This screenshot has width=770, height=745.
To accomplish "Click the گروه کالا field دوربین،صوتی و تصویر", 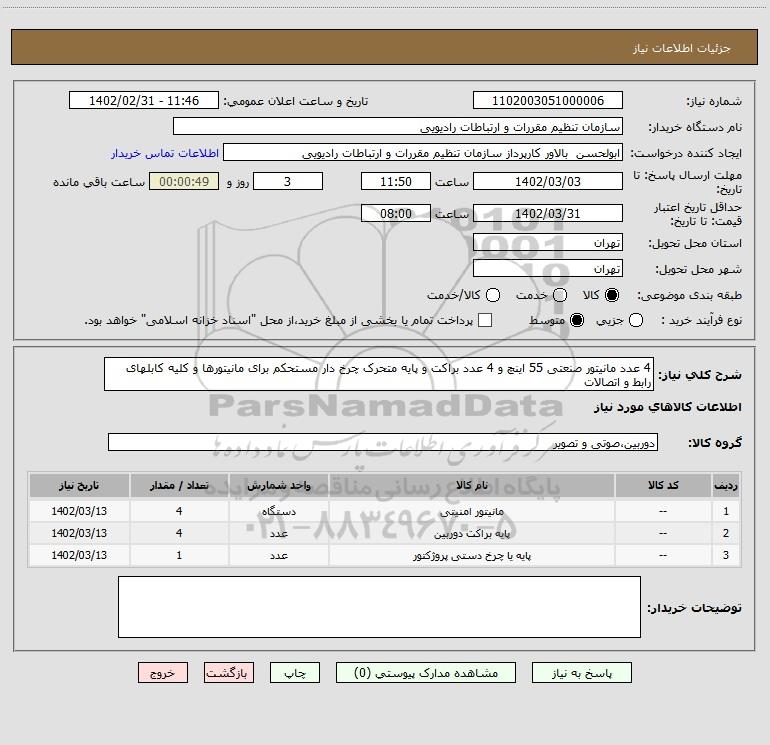I will click(383, 442).
